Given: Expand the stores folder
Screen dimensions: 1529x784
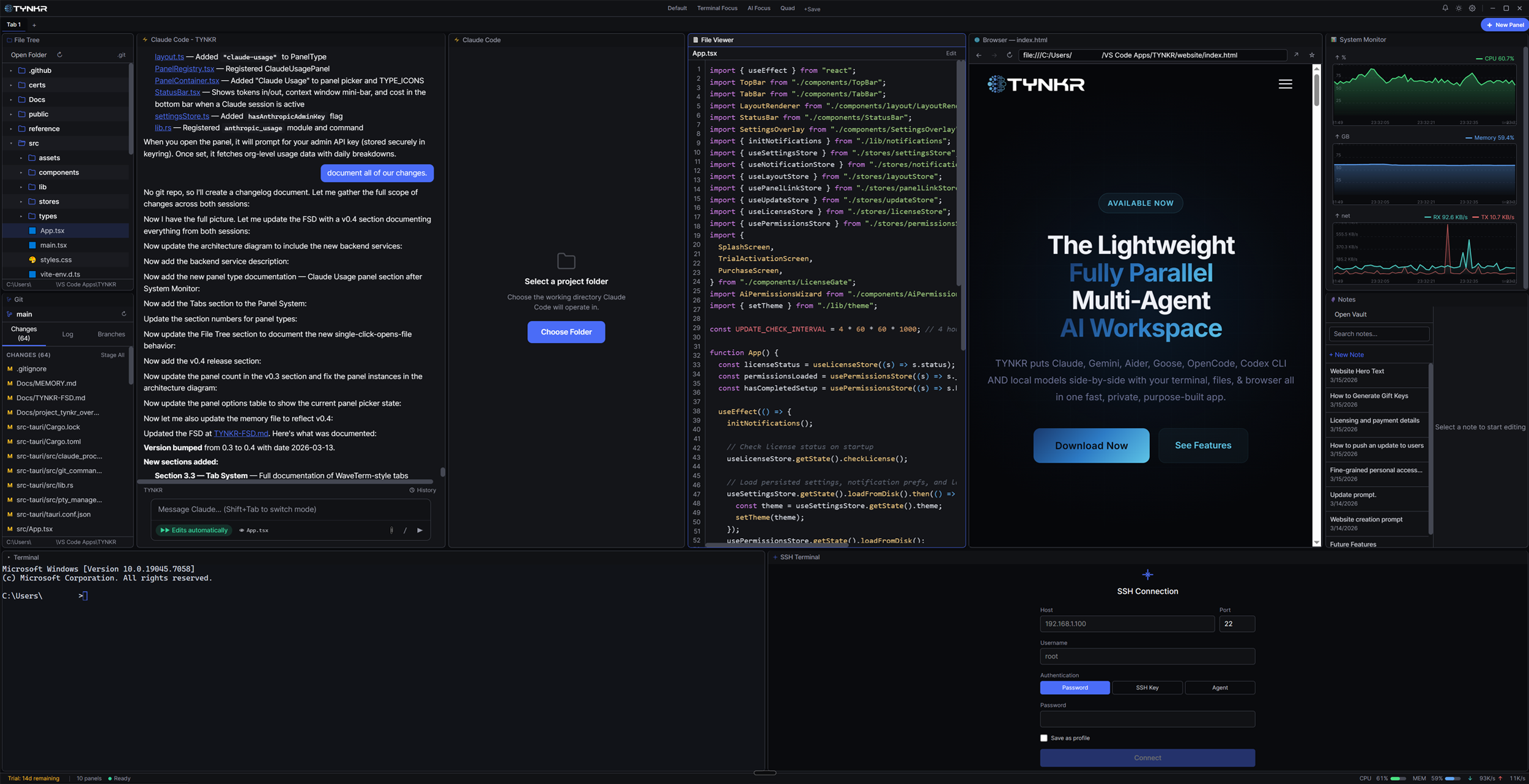Looking at the screenshot, I should [21, 202].
